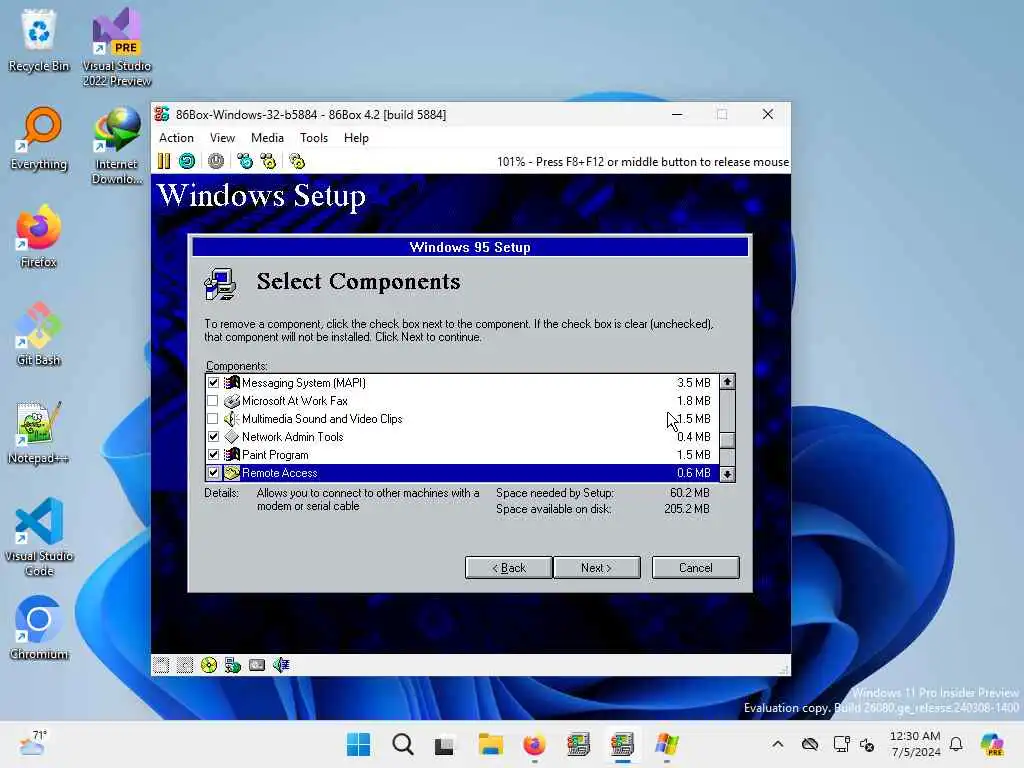This screenshot has width=1024, height=768.
Task: Open Firefox from the taskbar
Action: point(534,744)
